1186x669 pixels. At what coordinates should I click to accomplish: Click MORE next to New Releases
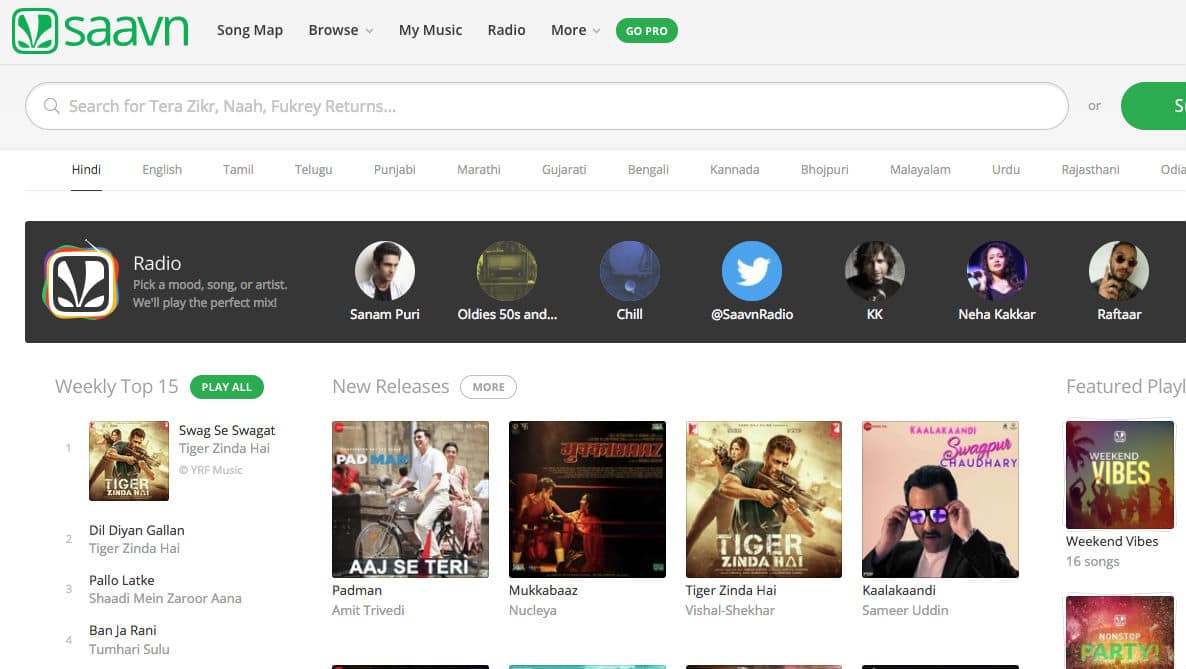489,387
